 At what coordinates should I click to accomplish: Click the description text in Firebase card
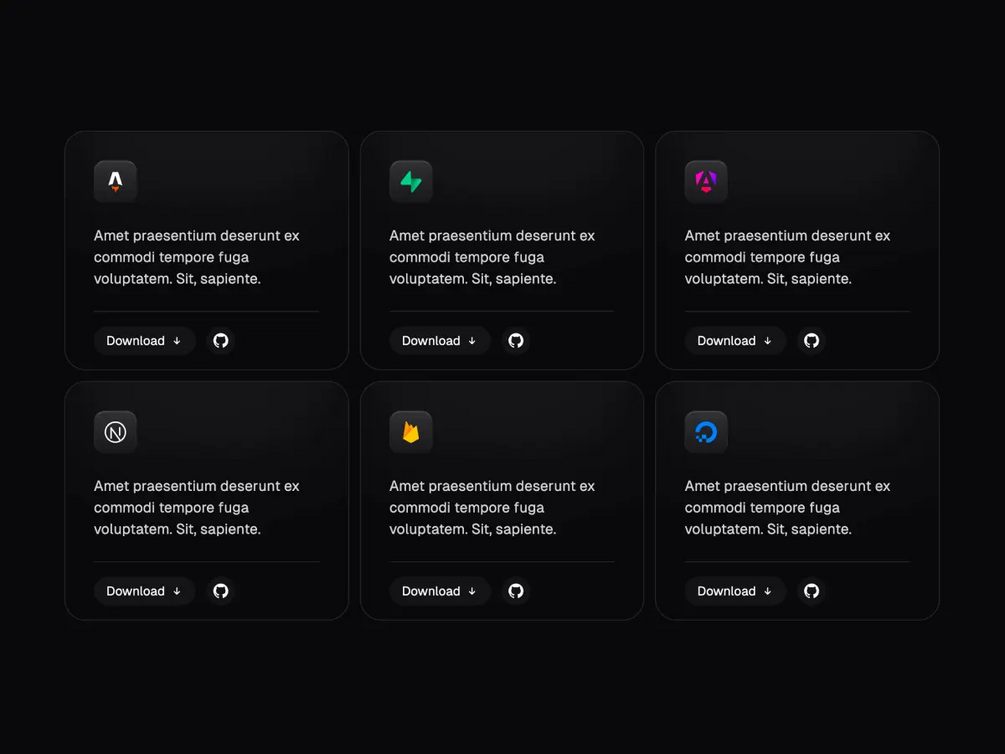(492, 508)
